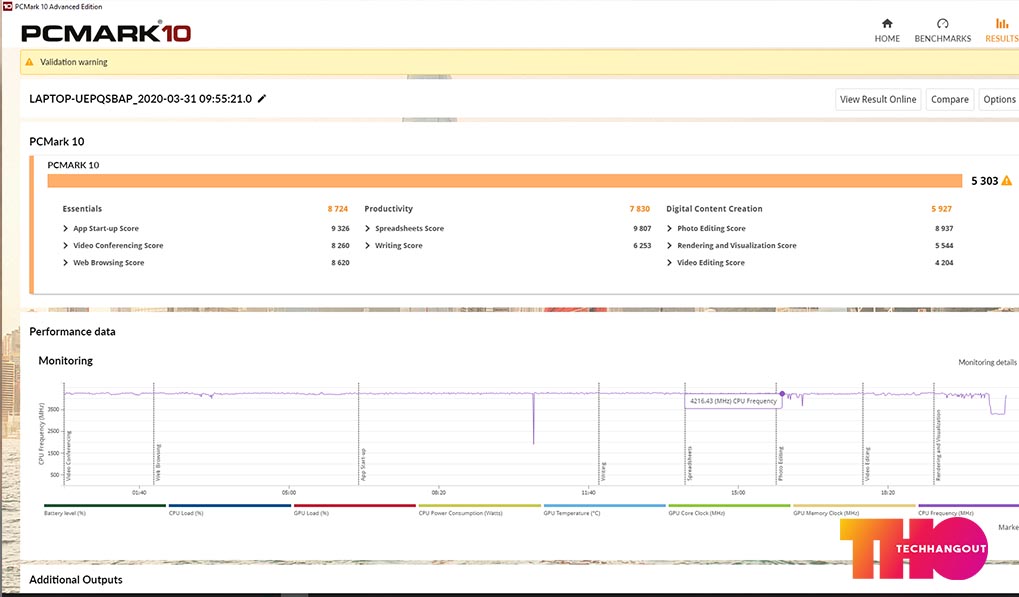Screen dimensions: 1019x597
Task: Click the validation warning triangle icon
Action: point(30,62)
